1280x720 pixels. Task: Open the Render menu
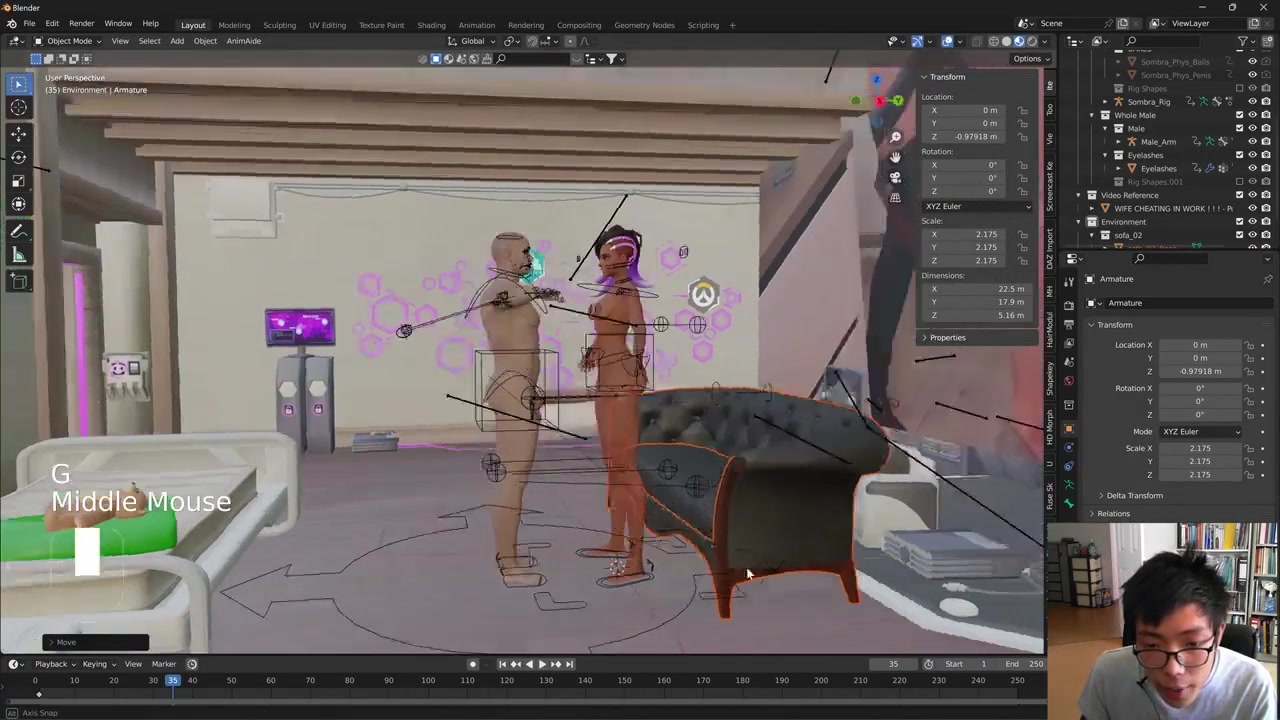click(x=81, y=23)
